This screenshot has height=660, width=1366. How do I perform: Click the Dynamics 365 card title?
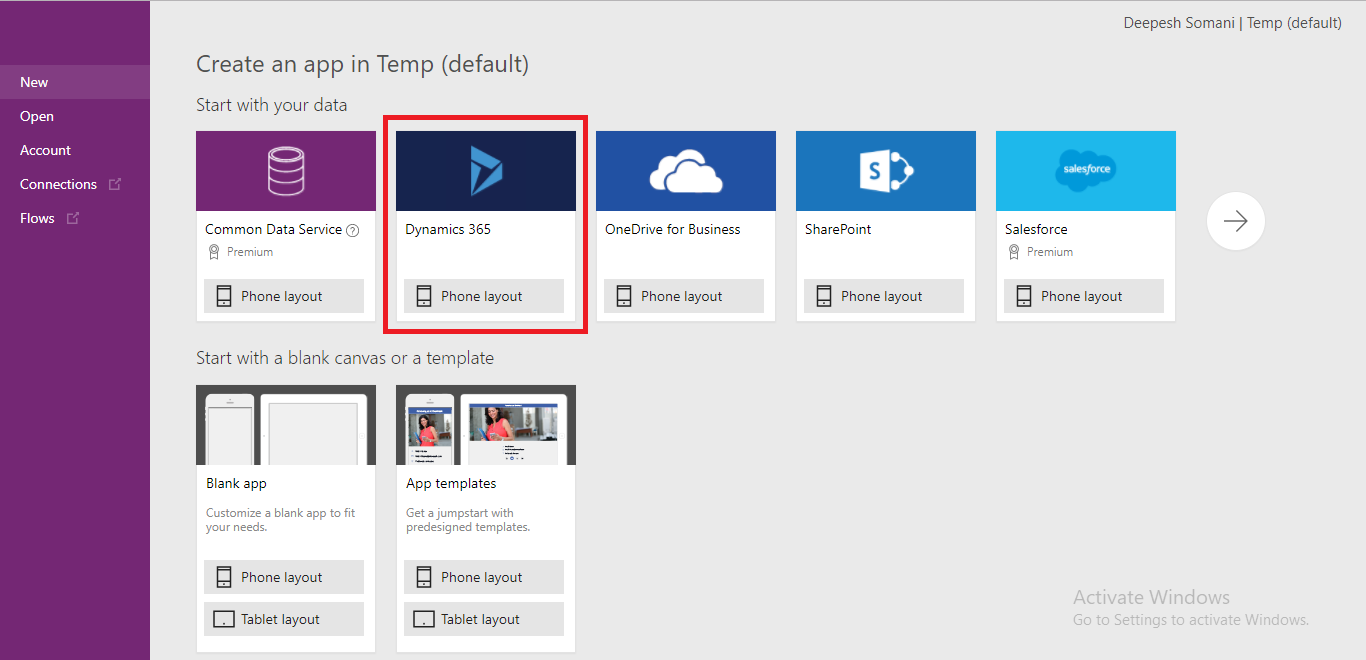(x=448, y=230)
